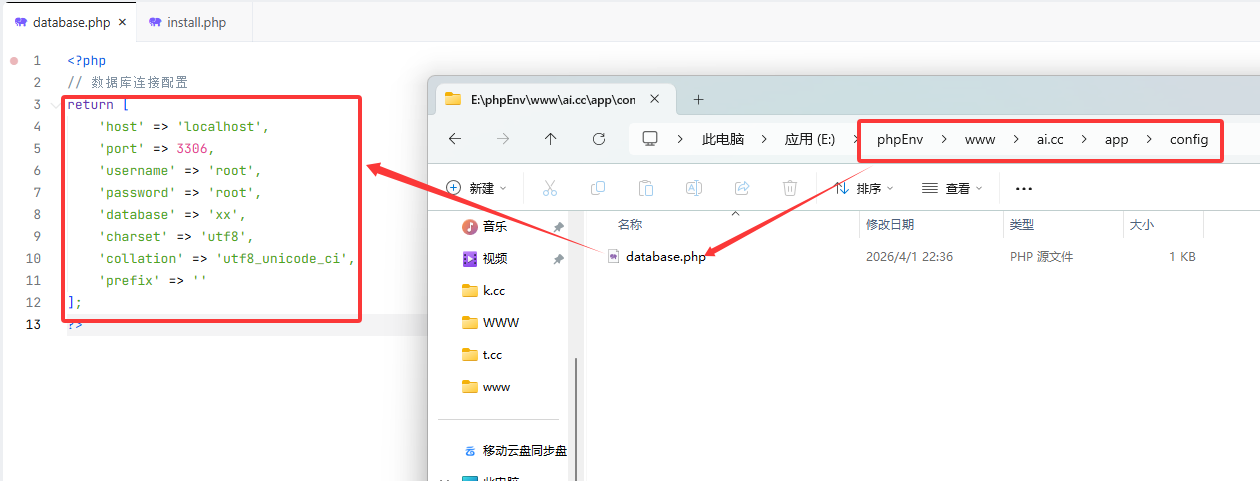Go back using the Explorer back arrow
This screenshot has height=481, width=1260.
[x=455, y=139]
